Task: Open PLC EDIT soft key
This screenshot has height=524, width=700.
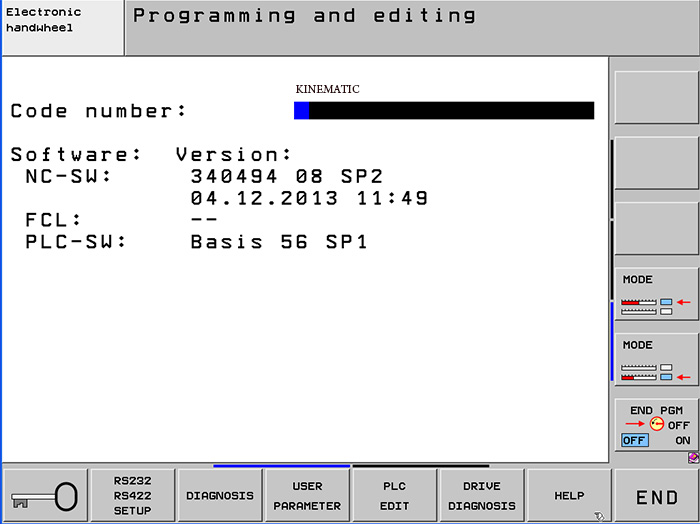Action: point(394,496)
